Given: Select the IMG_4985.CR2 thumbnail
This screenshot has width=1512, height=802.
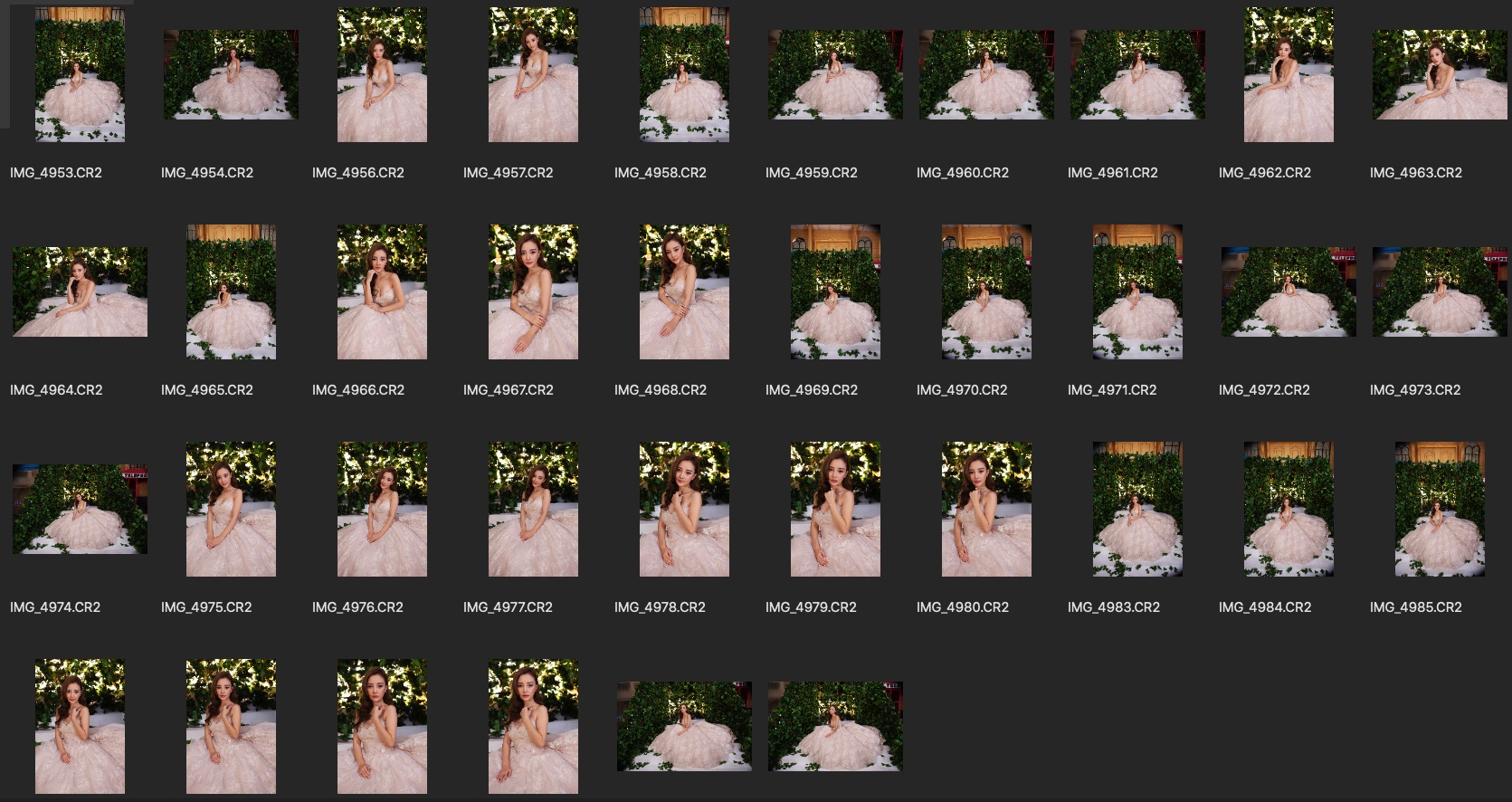Looking at the screenshot, I should (1440, 510).
